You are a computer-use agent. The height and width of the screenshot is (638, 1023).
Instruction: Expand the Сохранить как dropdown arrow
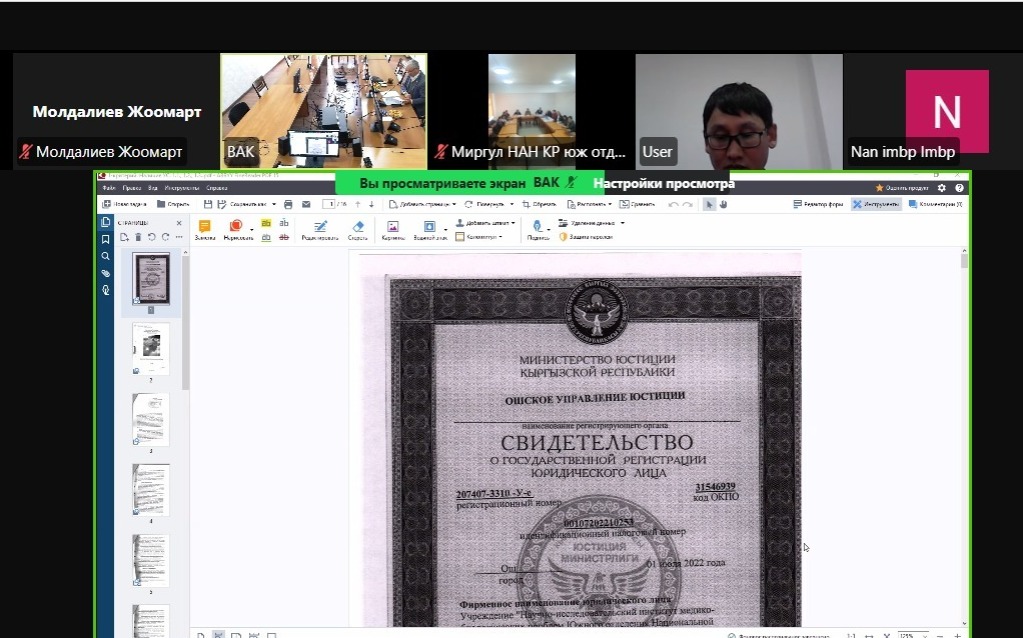click(274, 204)
